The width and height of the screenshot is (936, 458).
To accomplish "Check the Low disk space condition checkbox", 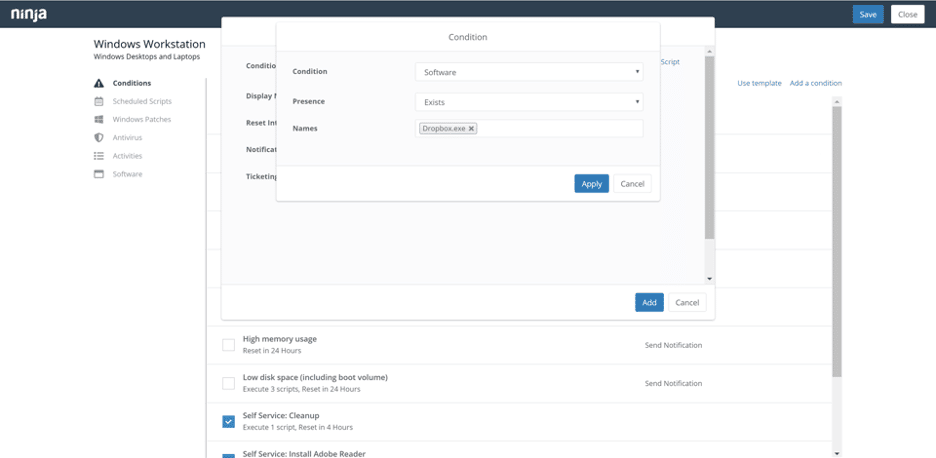I will point(228,383).
